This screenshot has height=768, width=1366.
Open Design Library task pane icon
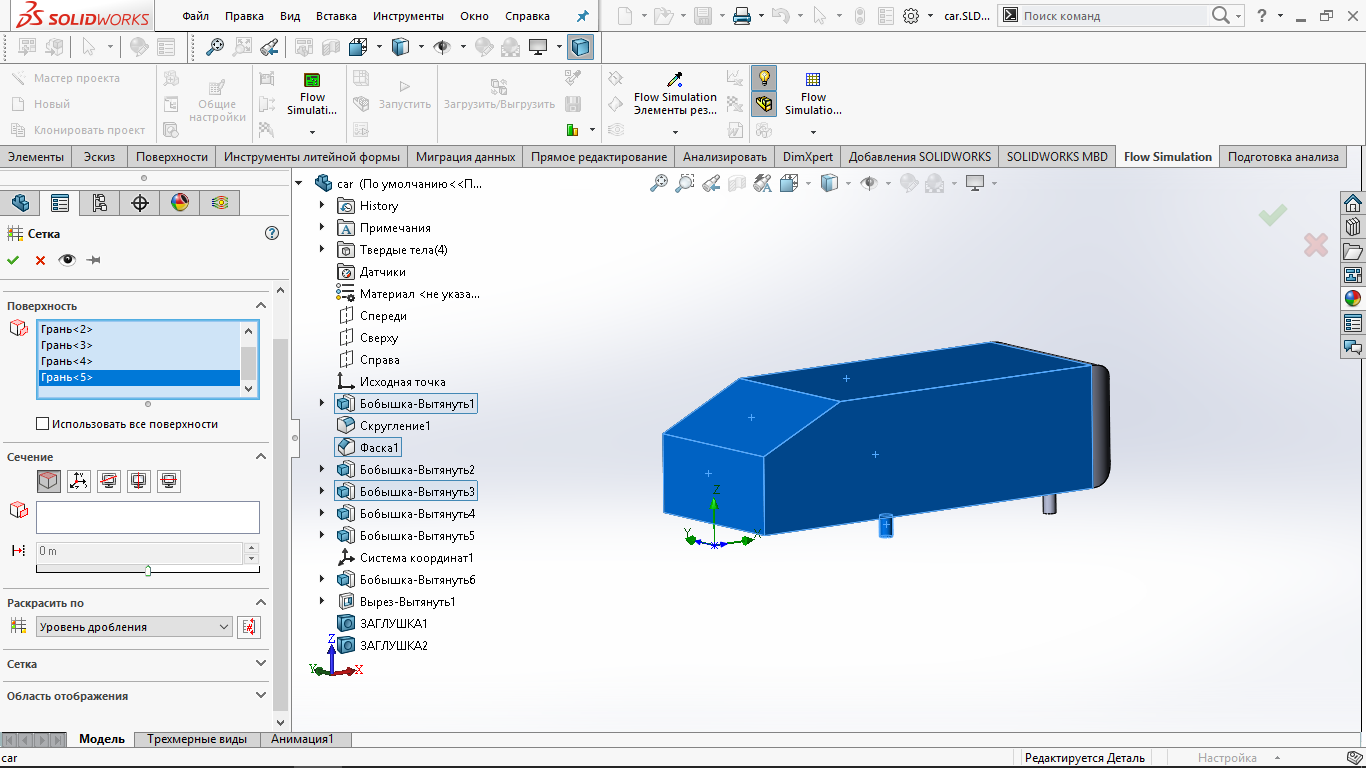1353,227
